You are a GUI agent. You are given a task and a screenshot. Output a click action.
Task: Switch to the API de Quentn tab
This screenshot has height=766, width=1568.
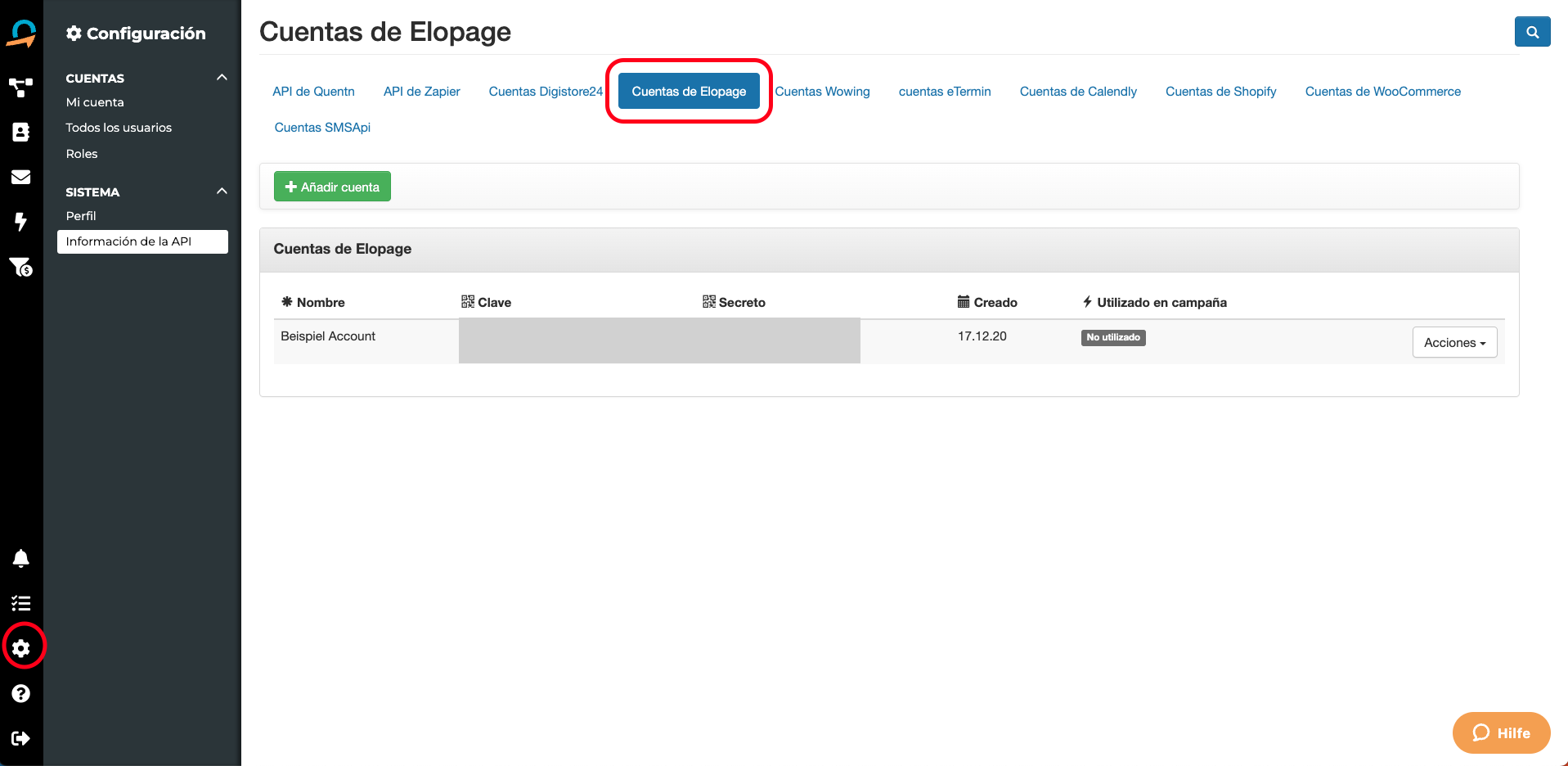(313, 91)
